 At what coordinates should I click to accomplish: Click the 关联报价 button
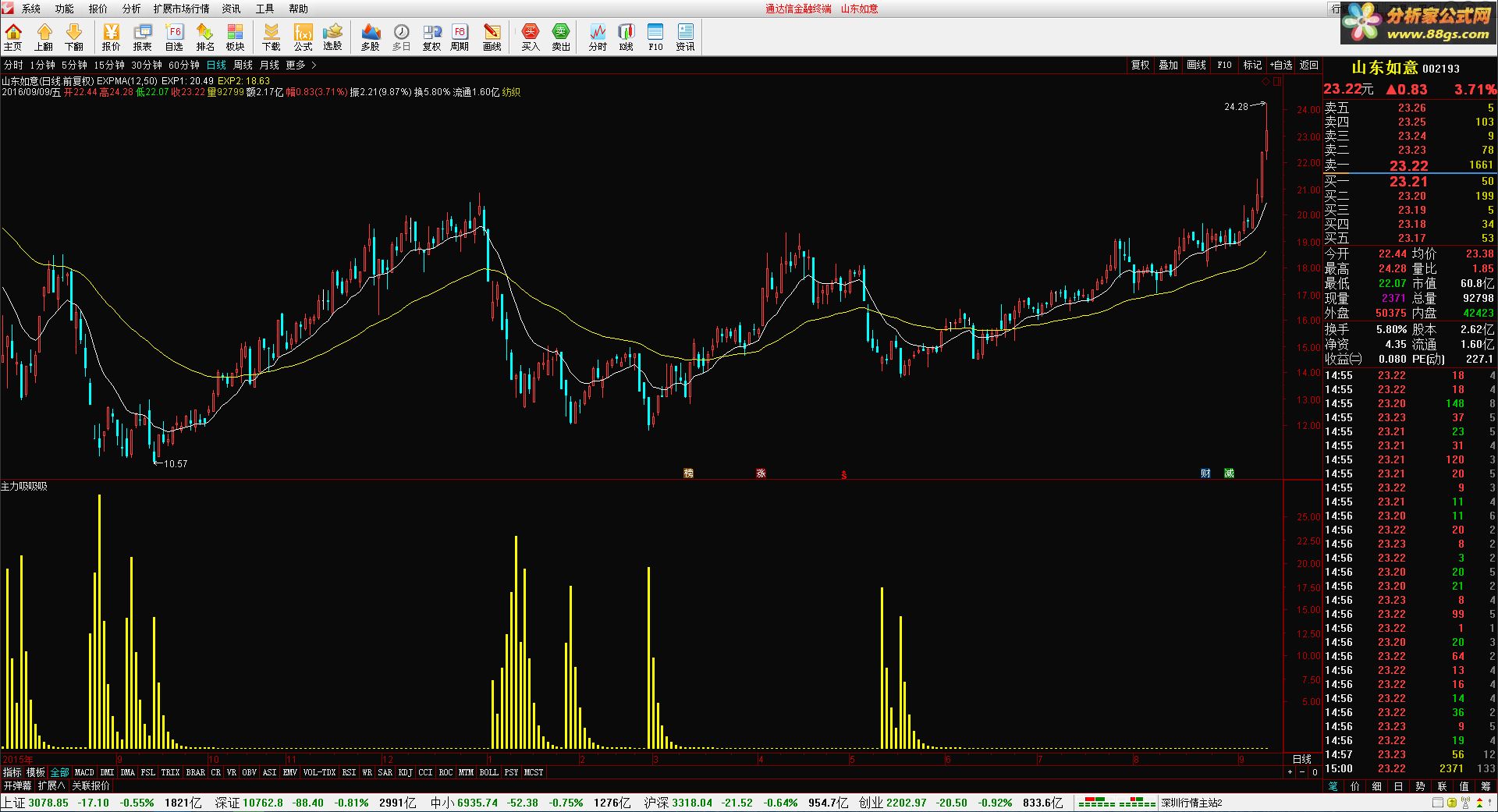[91, 785]
